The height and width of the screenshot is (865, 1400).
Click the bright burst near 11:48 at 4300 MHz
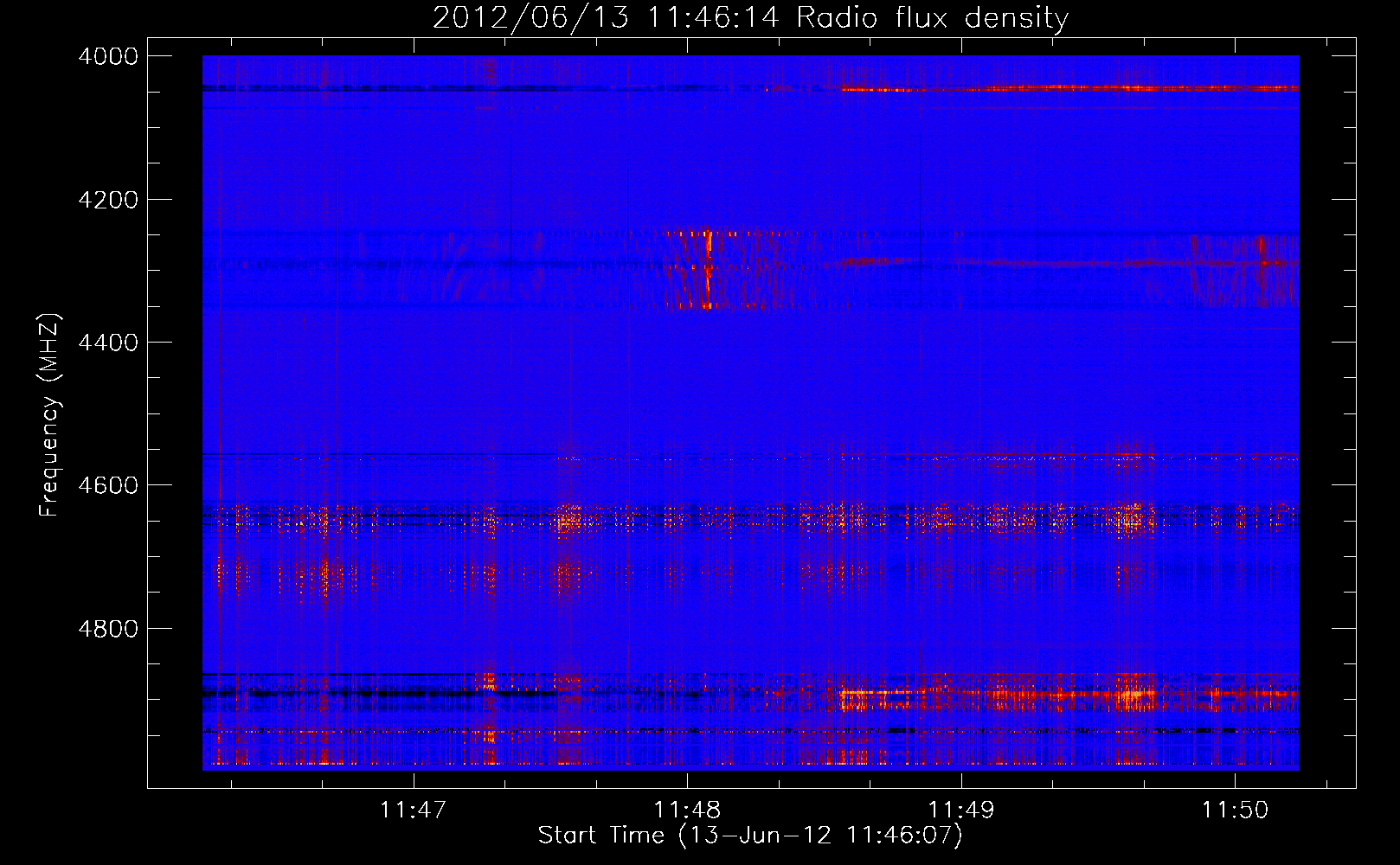point(709,268)
